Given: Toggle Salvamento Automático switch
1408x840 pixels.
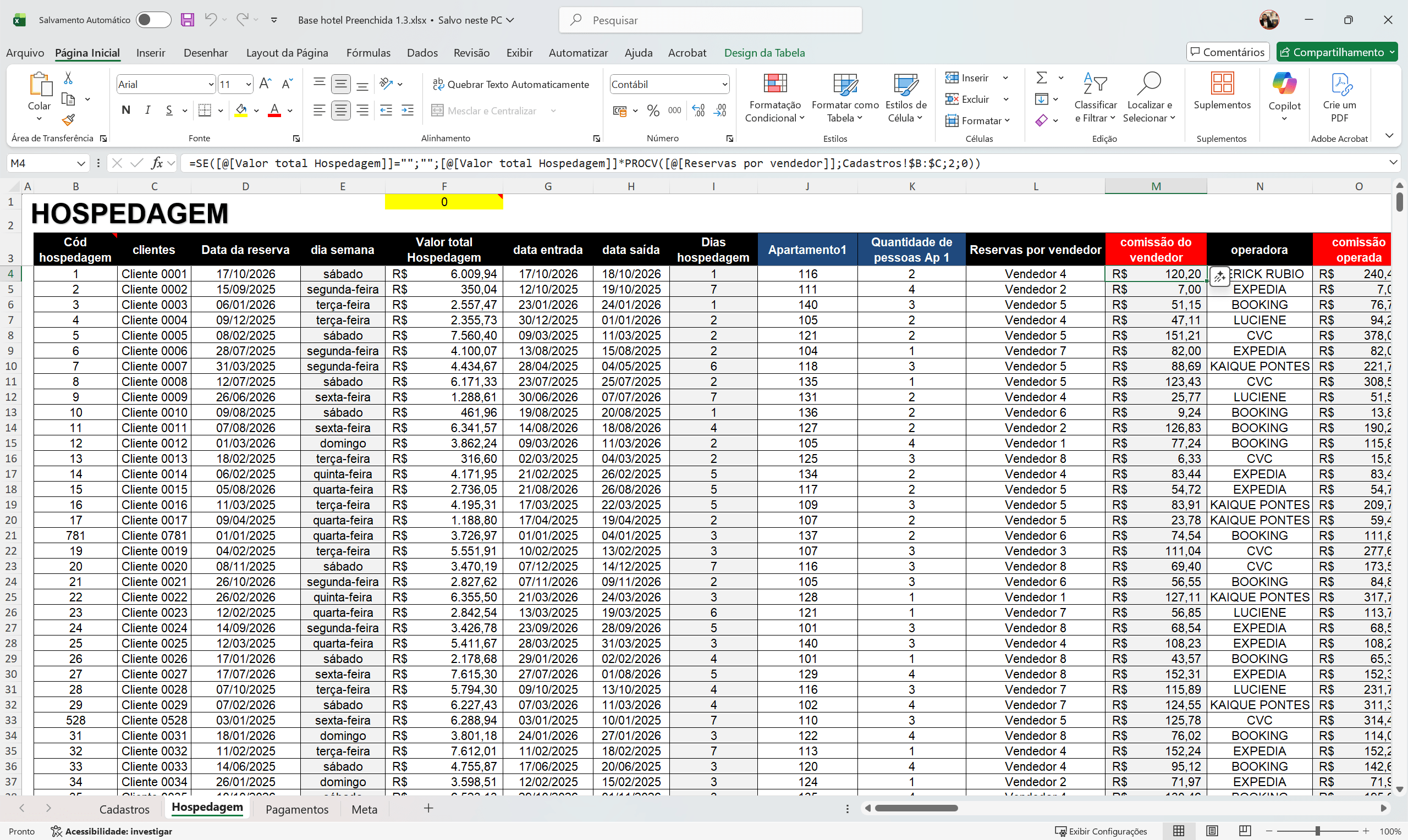Looking at the screenshot, I should pos(153,20).
